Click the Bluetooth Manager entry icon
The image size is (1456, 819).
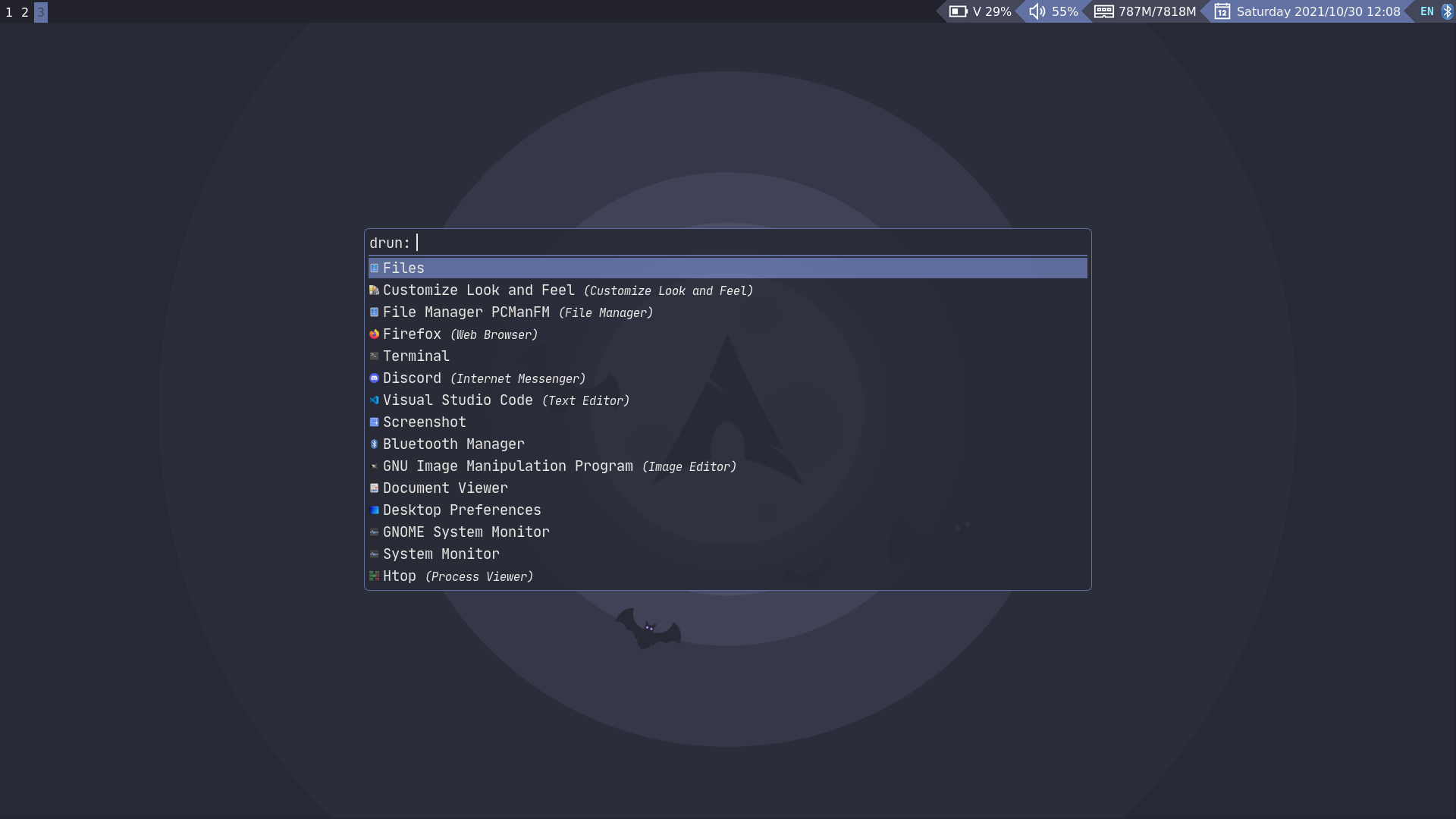click(374, 444)
